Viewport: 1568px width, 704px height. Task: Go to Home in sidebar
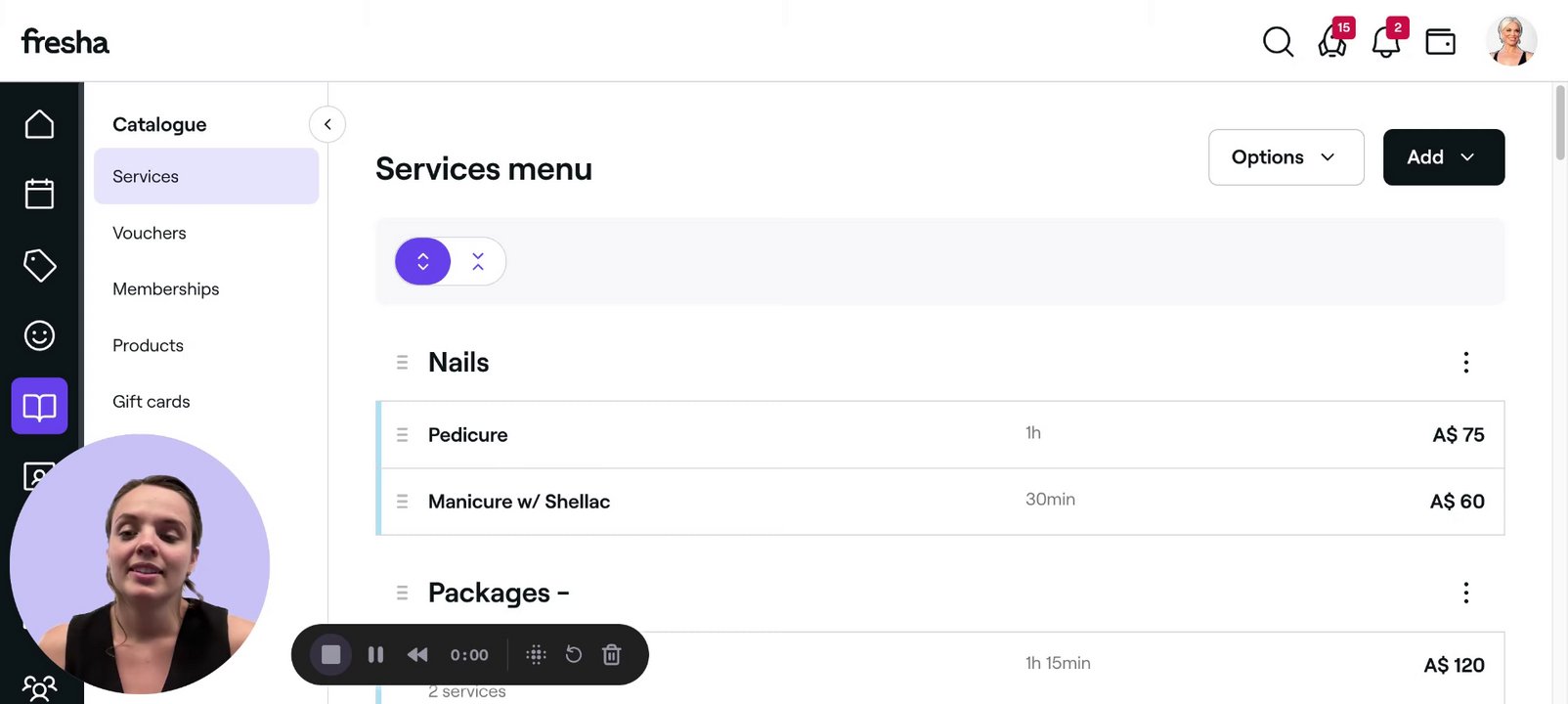39,124
